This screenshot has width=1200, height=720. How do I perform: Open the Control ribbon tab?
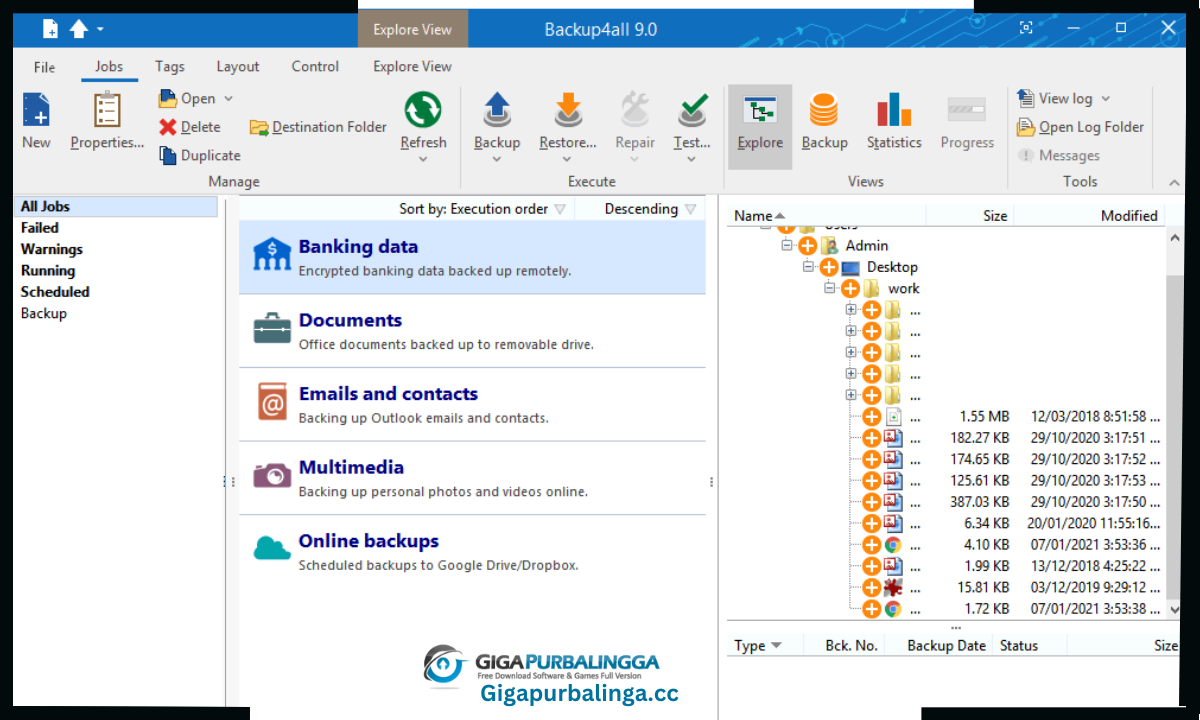click(x=315, y=66)
